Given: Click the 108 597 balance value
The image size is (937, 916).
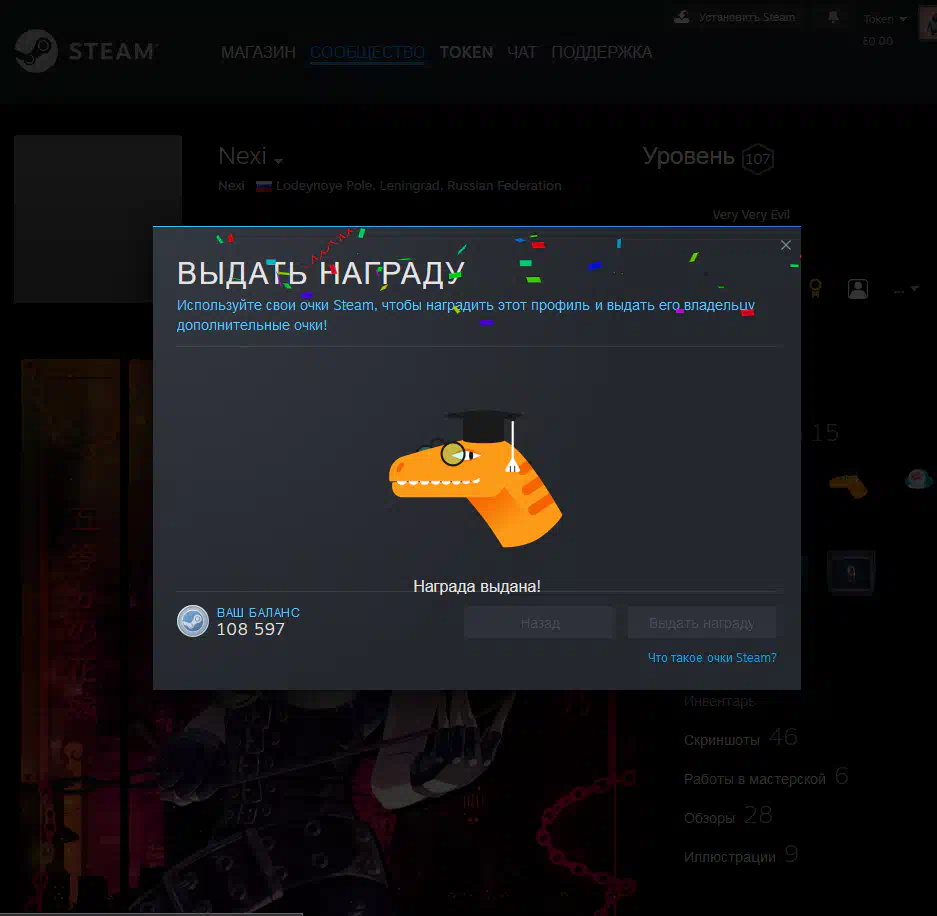Looking at the screenshot, I should [x=250, y=629].
